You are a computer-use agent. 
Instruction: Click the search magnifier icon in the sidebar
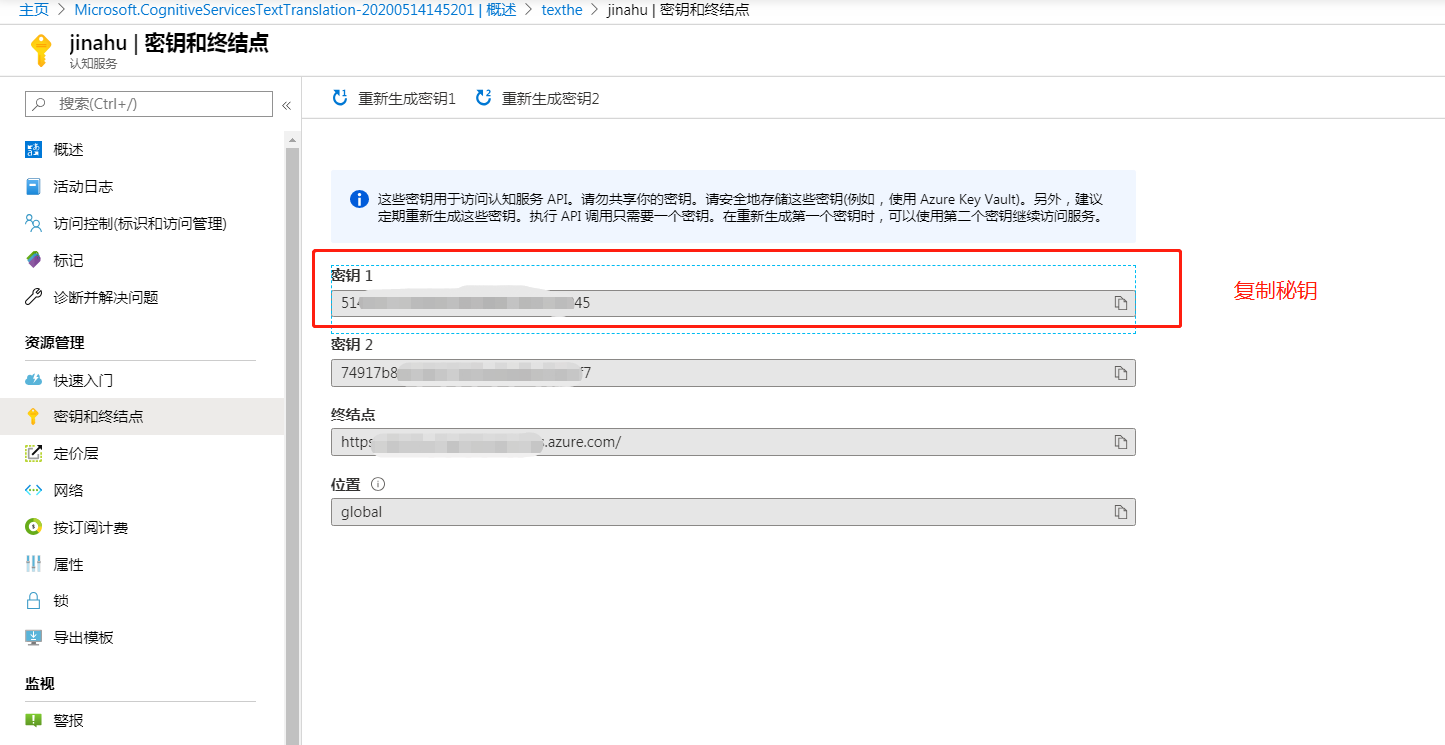pos(40,104)
